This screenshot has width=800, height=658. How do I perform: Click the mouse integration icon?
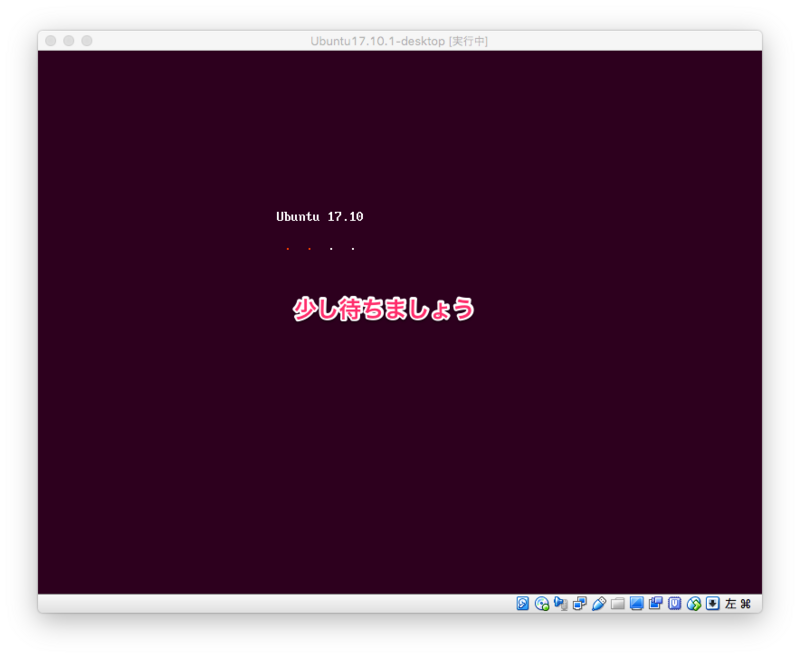(x=694, y=603)
